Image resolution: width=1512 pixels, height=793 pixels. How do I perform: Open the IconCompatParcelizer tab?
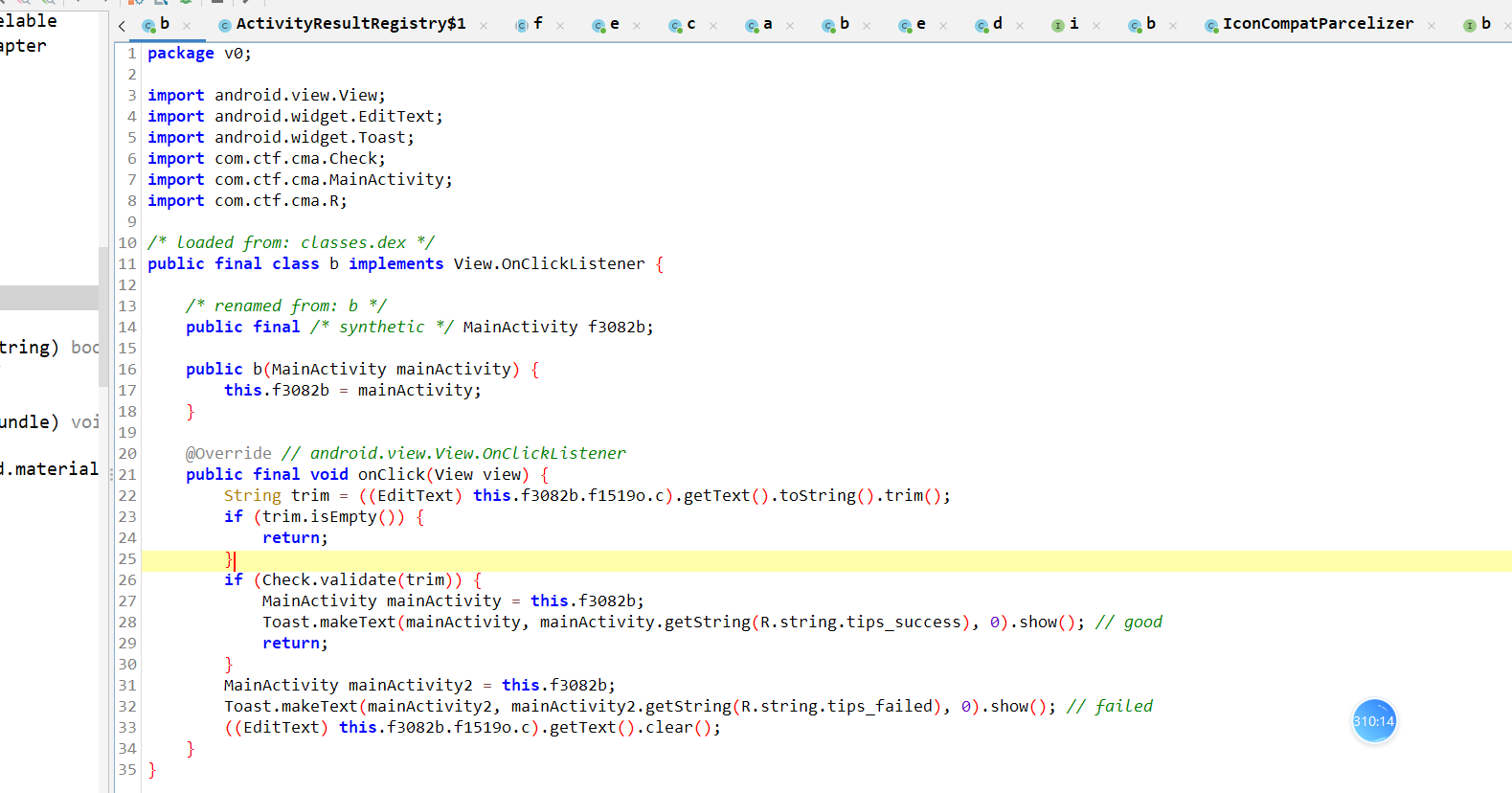click(1318, 24)
